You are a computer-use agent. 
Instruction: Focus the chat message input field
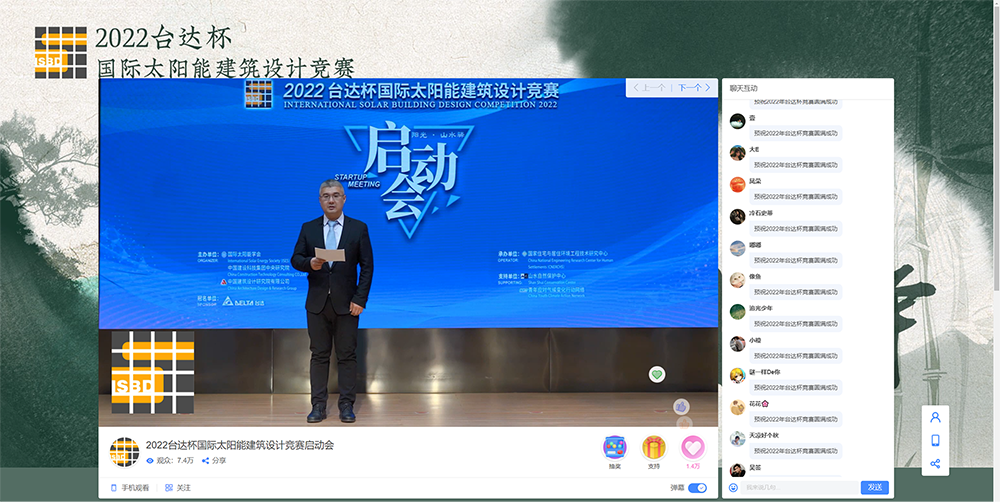pos(800,487)
